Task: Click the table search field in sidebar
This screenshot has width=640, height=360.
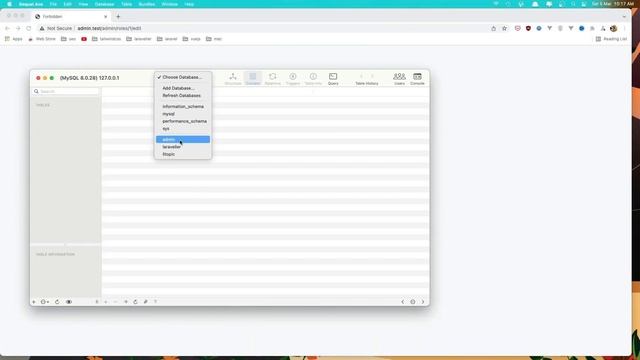Action: (66, 91)
